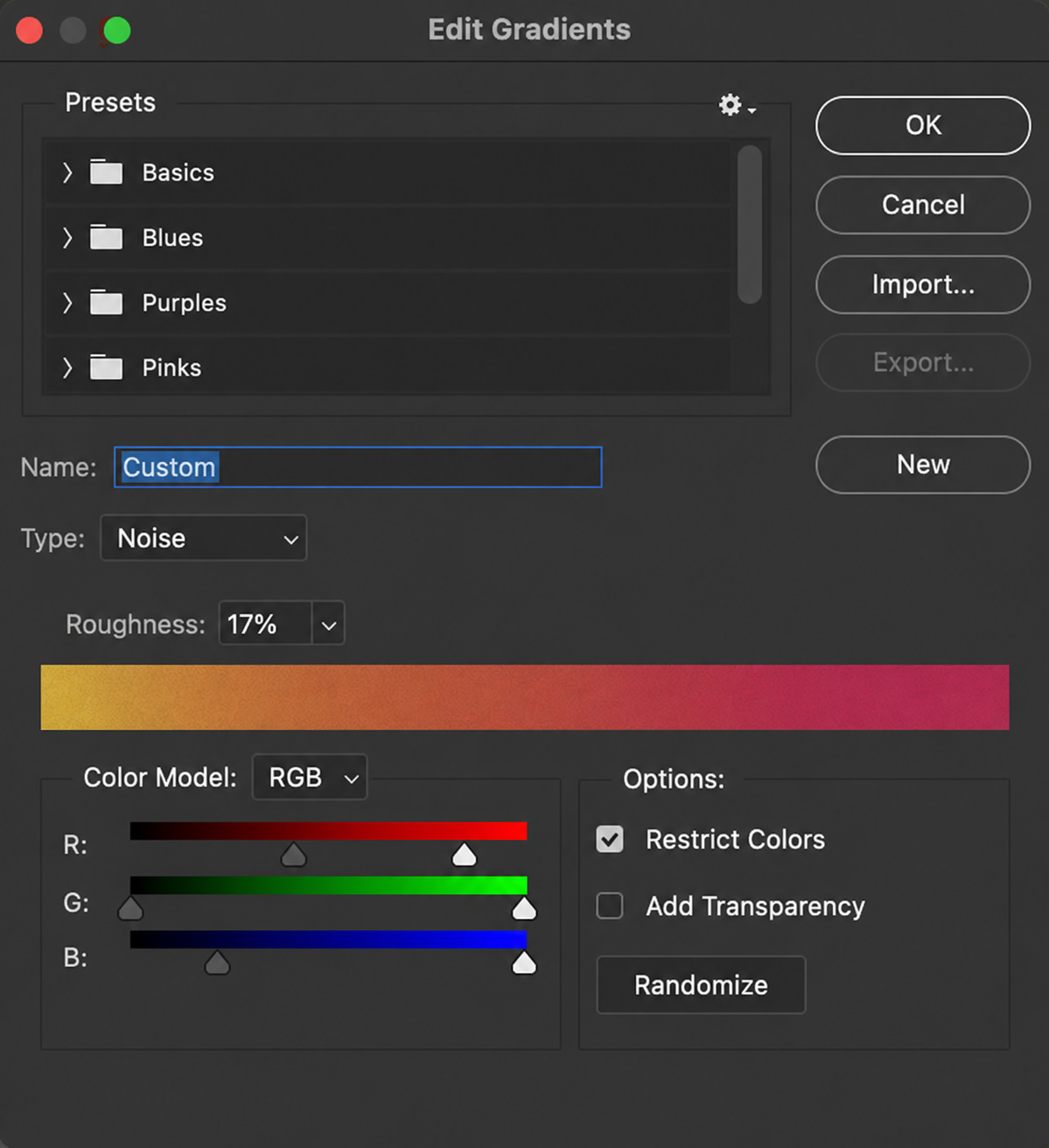Click the Randomize button
Viewport: 1049px width, 1148px height.
[x=701, y=985]
